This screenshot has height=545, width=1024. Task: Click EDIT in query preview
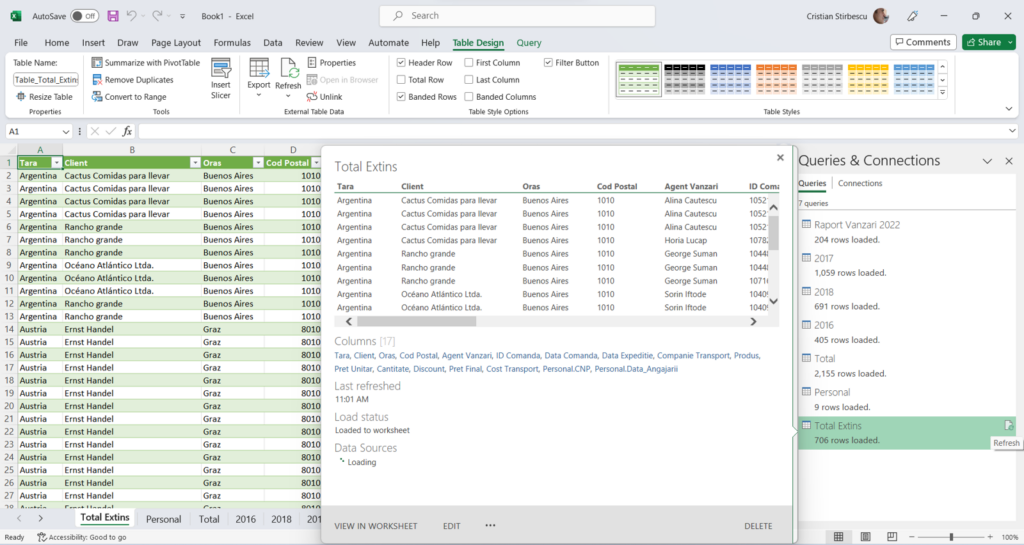click(451, 526)
